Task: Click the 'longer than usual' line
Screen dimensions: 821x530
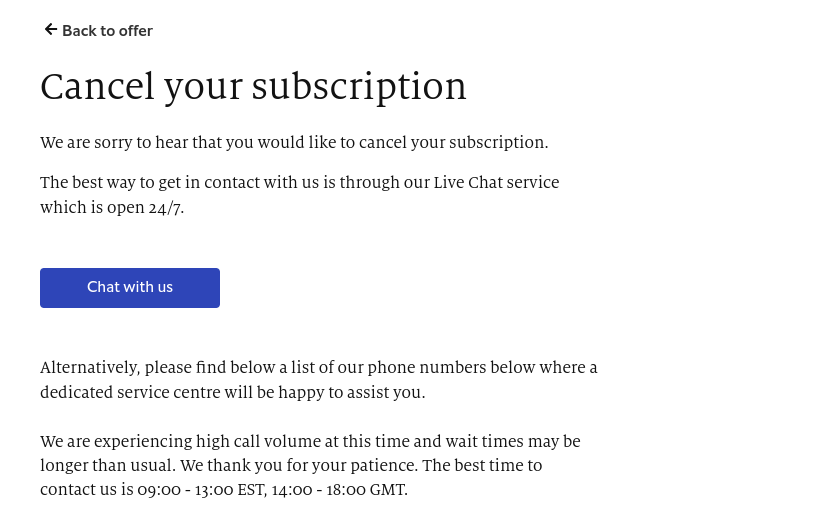Action: (291, 466)
